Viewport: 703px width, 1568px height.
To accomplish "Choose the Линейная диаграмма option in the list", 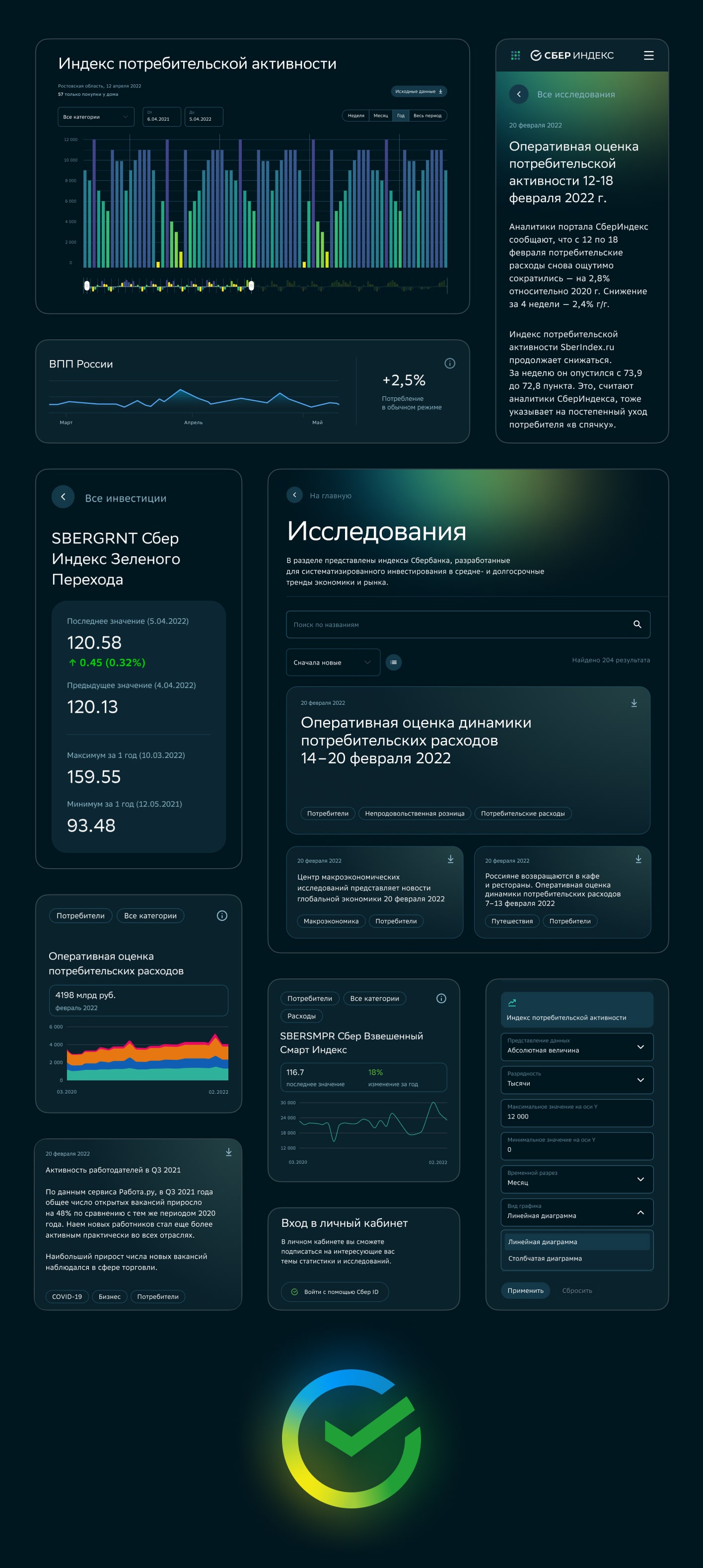I will tap(577, 1242).
